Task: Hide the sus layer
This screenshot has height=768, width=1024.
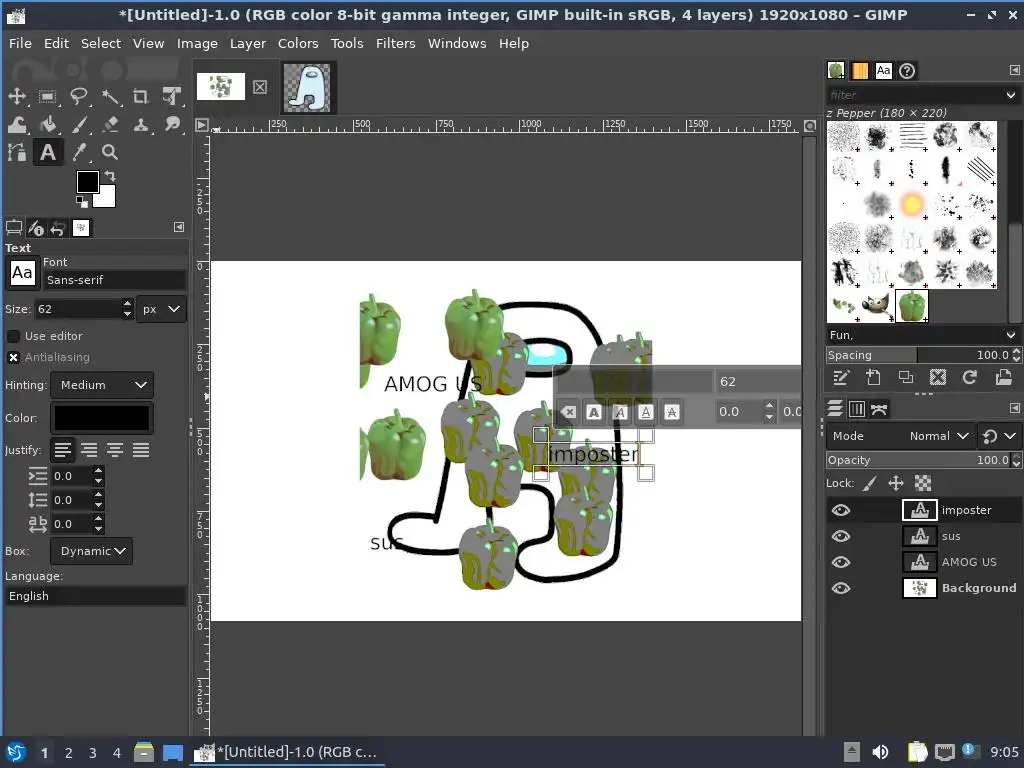Action: point(841,536)
